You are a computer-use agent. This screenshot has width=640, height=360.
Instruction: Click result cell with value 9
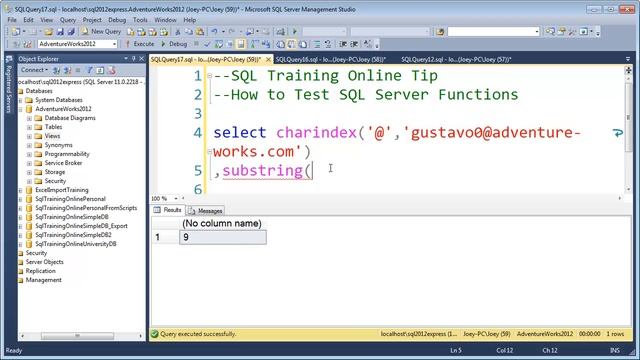pyautogui.click(x=223, y=237)
